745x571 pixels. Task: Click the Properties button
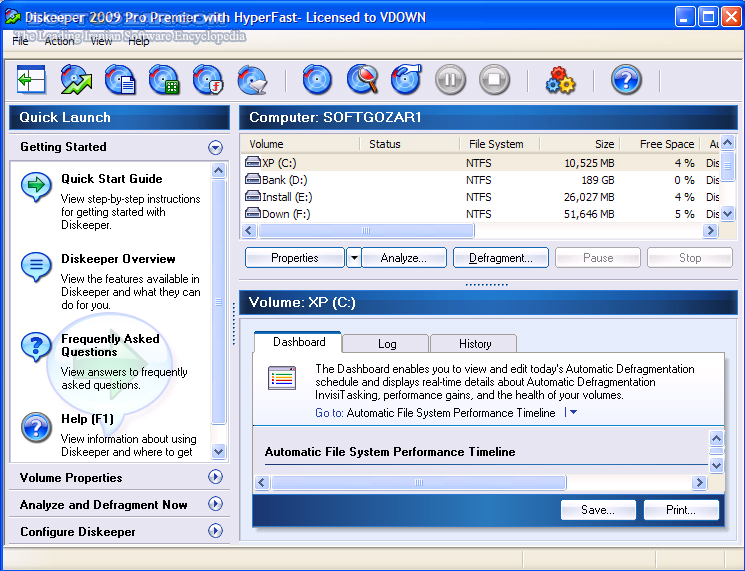point(295,258)
